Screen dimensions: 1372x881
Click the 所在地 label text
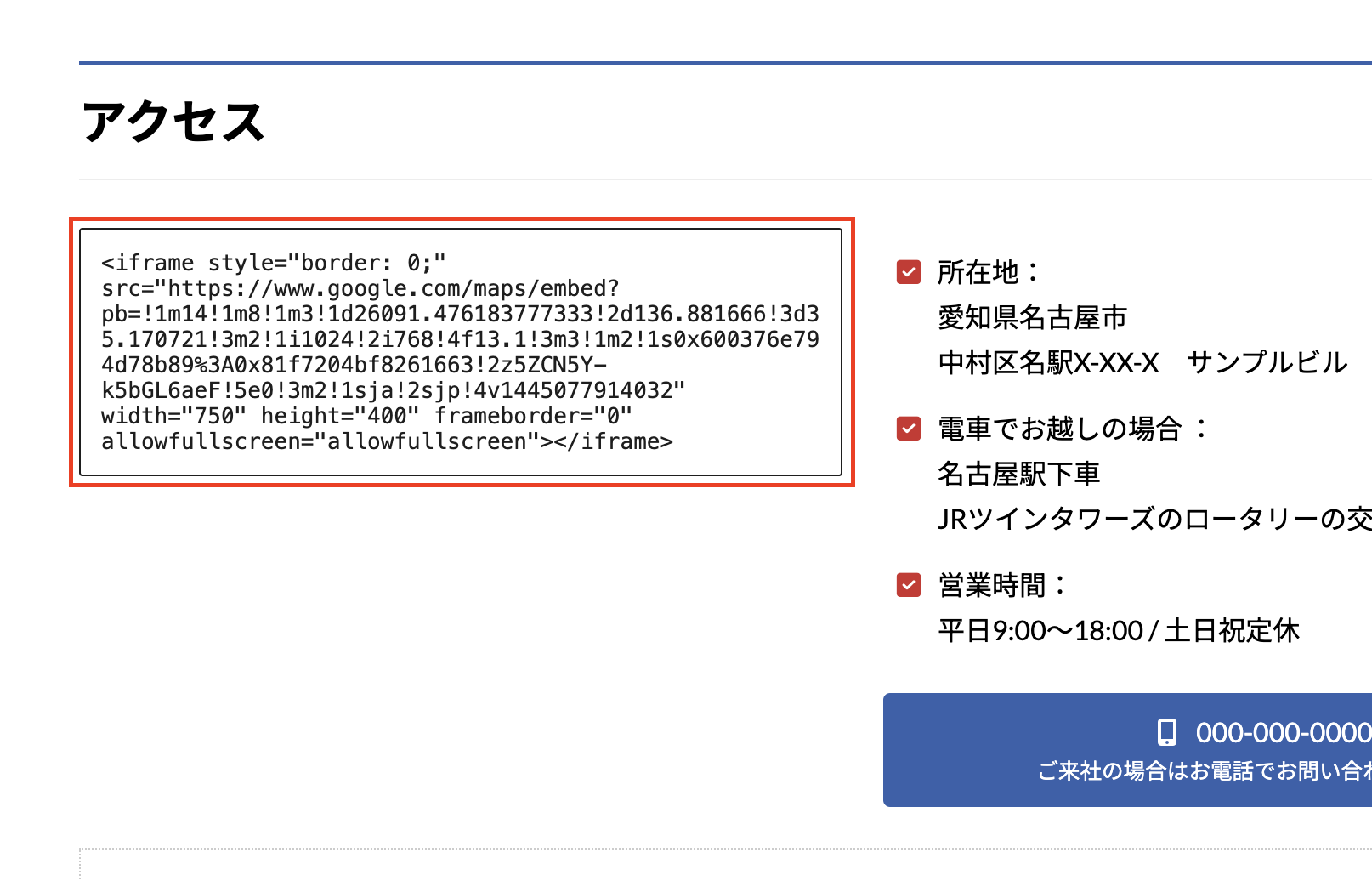(978, 272)
